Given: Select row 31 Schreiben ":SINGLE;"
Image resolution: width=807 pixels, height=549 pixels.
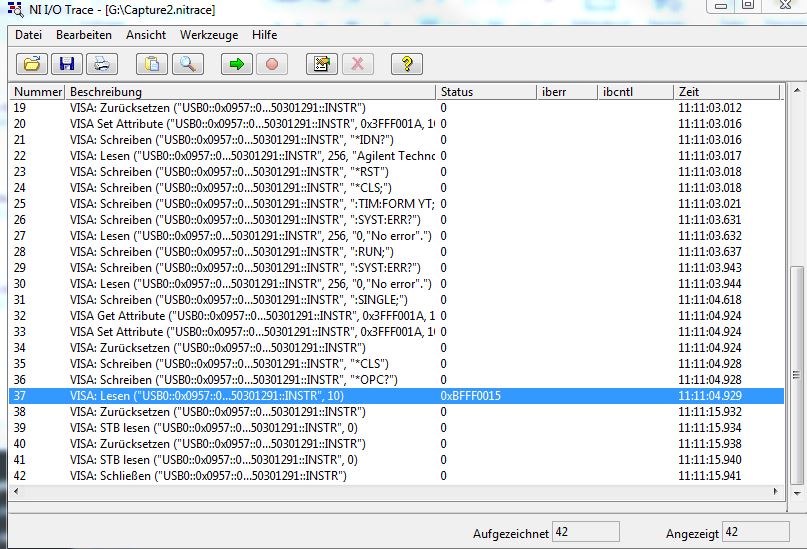Looking at the screenshot, I should [396, 299].
